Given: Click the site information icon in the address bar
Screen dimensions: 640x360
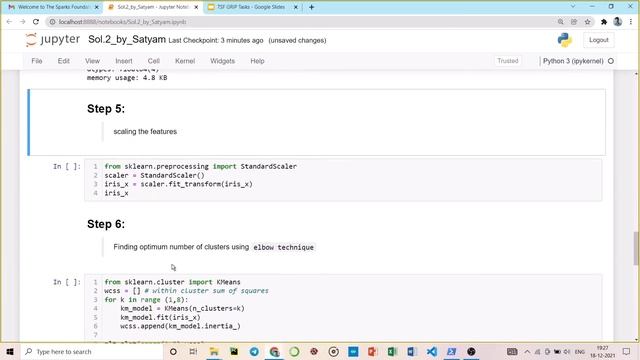Looking at the screenshot, I should [52, 22].
